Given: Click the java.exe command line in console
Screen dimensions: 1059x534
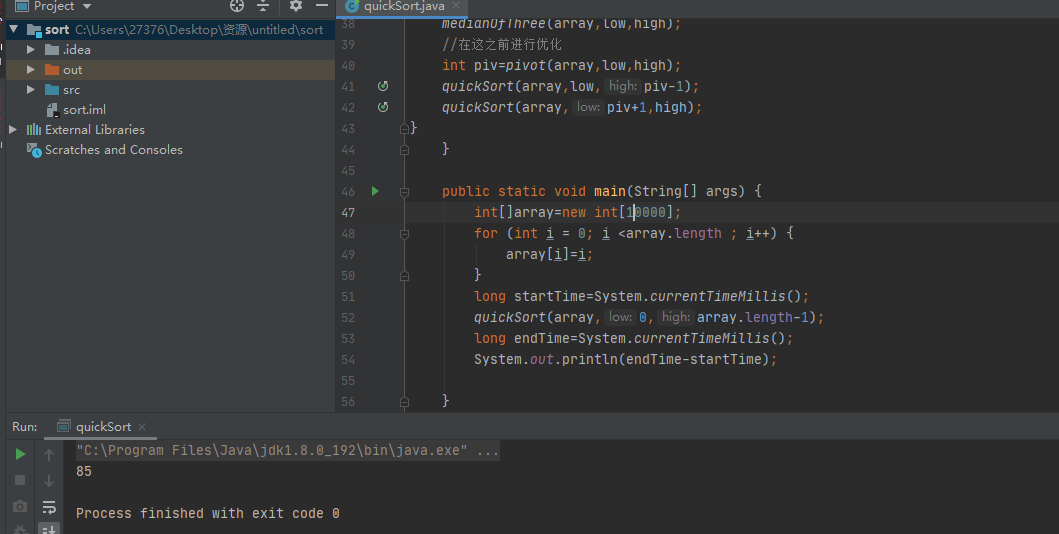Looking at the screenshot, I should coord(287,450).
